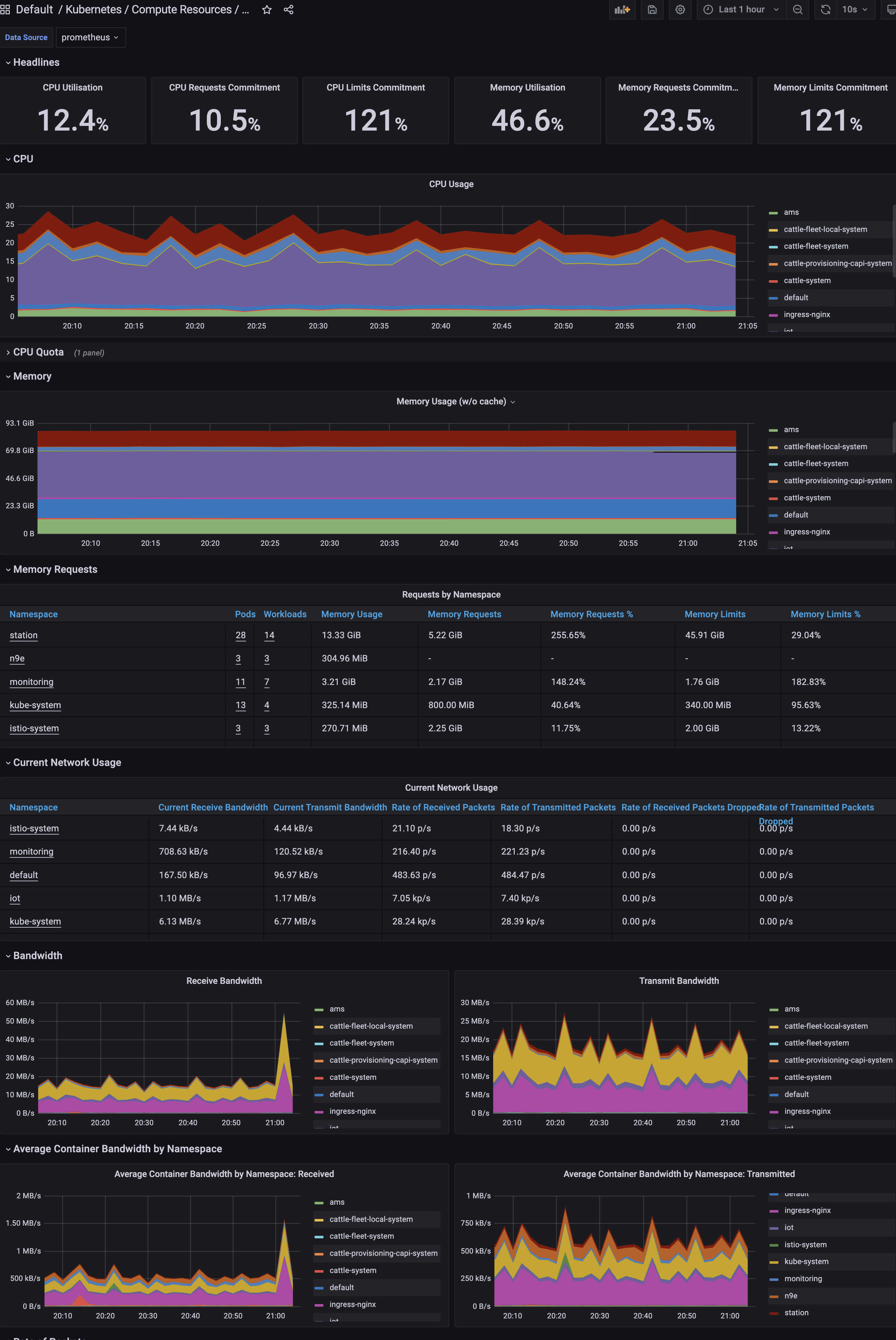
Task: Toggle default series in Memory Usage legend
Action: click(x=795, y=515)
